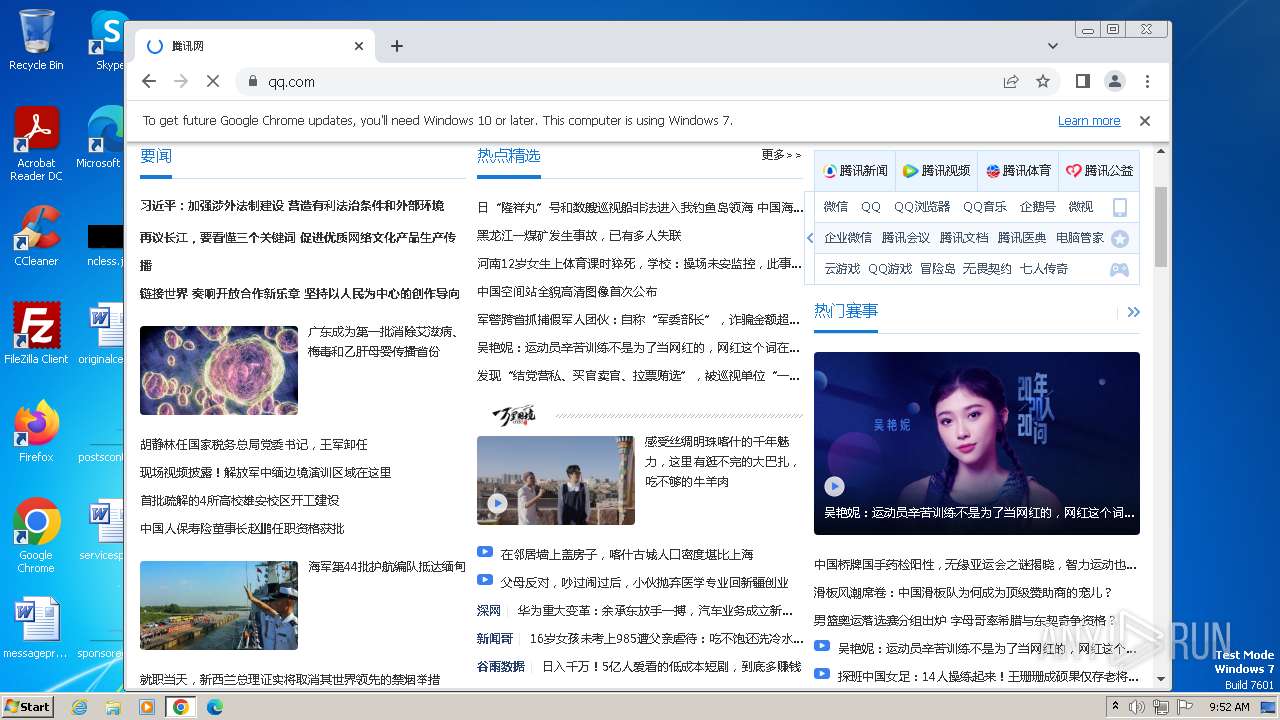The width and height of the screenshot is (1280, 720).
Task: Click the left chevron beside 企业微信
Action: 810,238
